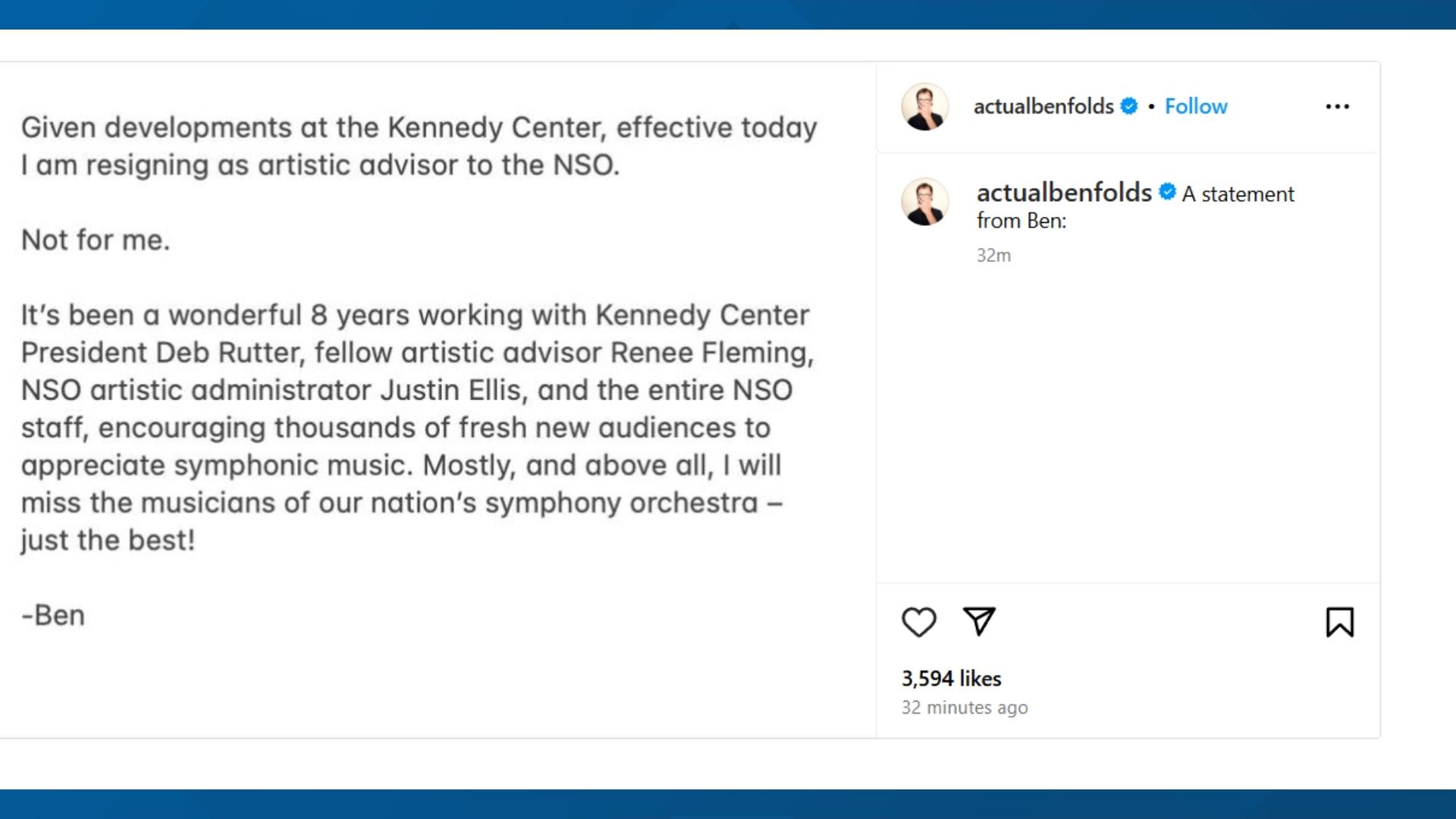The image size is (1456, 819).
Task: Click the verified badge in the caption
Action: pyautogui.click(x=1166, y=193)
